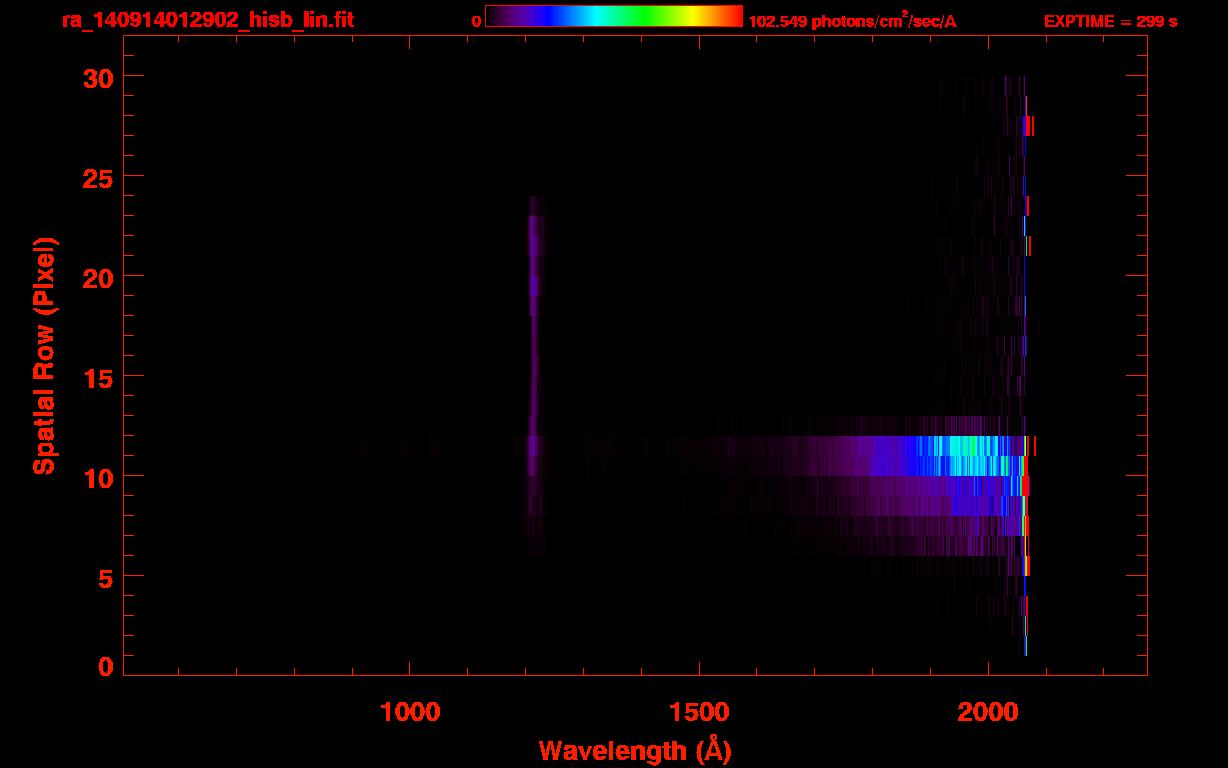Click the 0 spatial row tick label
This screenshot has width=1228, height=768.
(106, 667)
